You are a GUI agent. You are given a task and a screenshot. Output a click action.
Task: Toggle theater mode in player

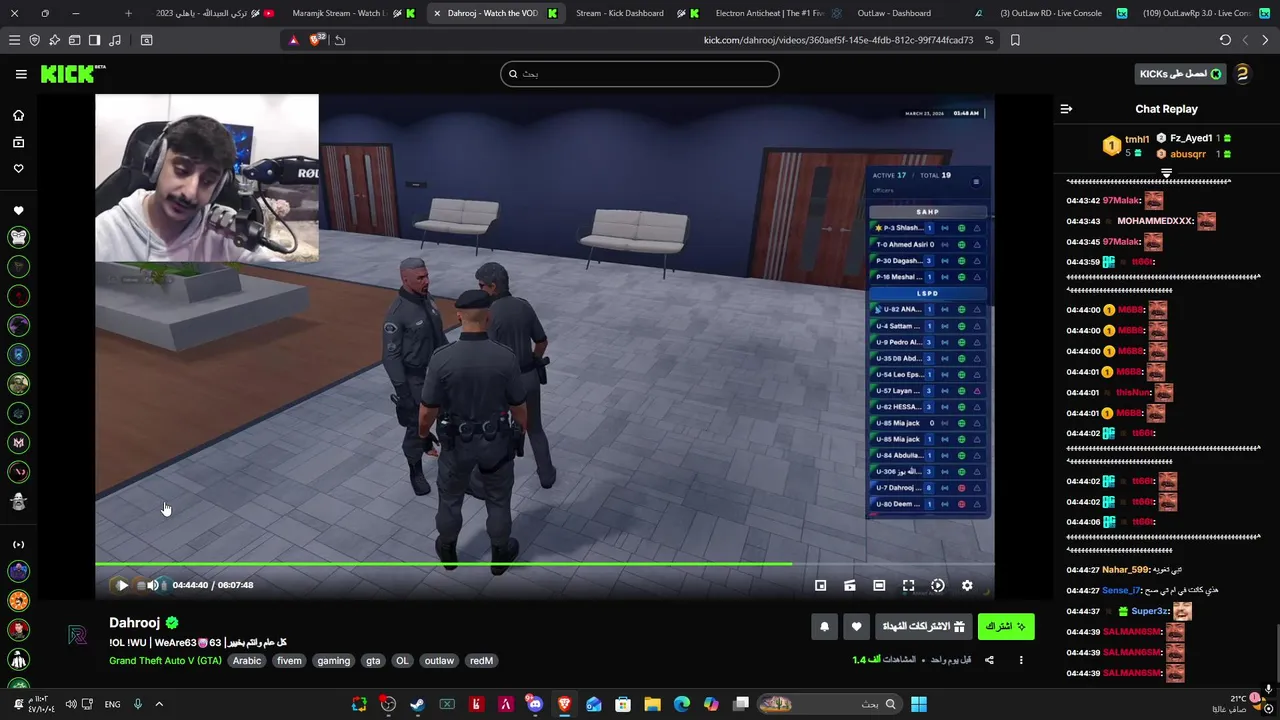tap(879, 585)
